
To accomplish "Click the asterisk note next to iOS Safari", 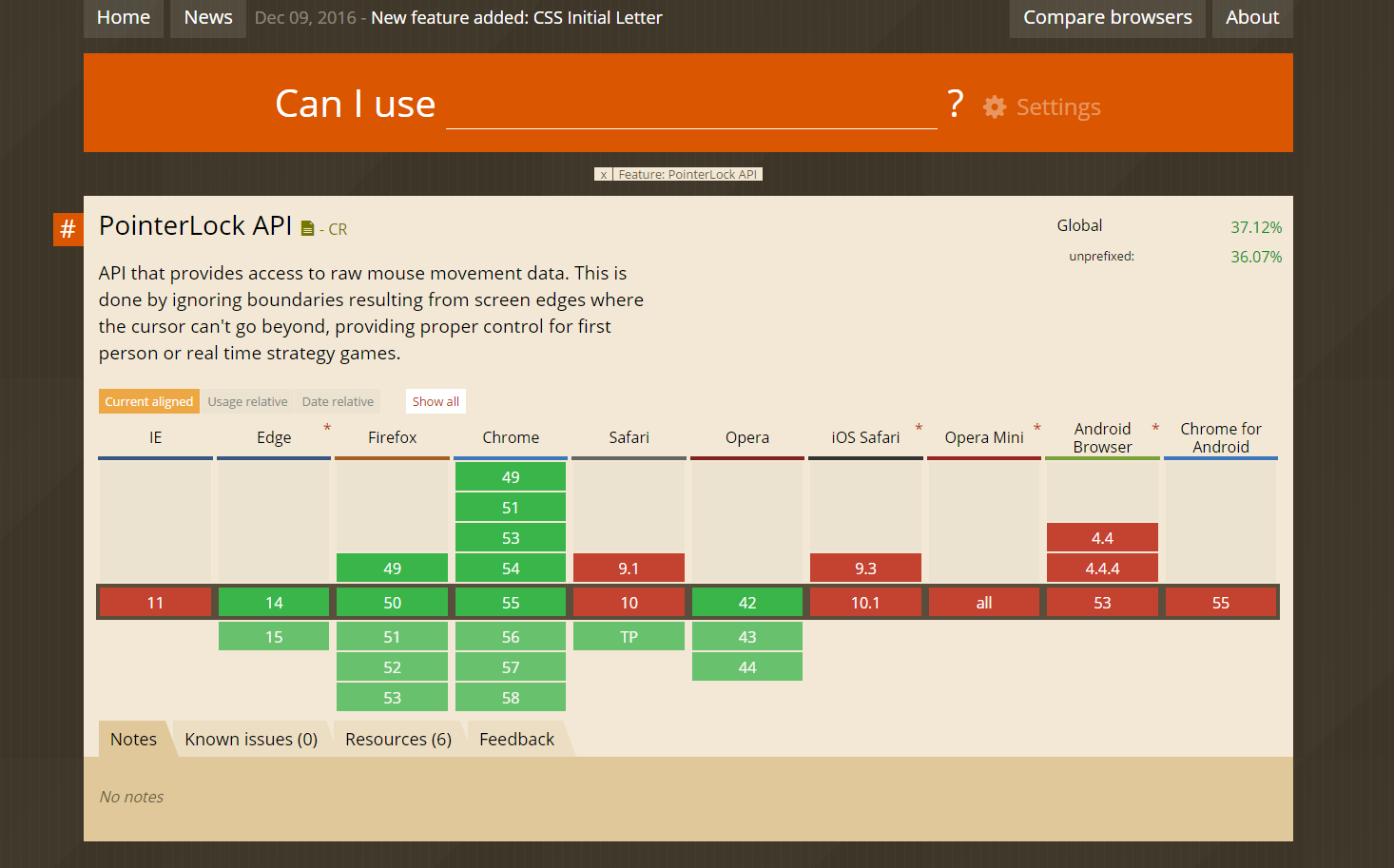I will pos(919,428).
